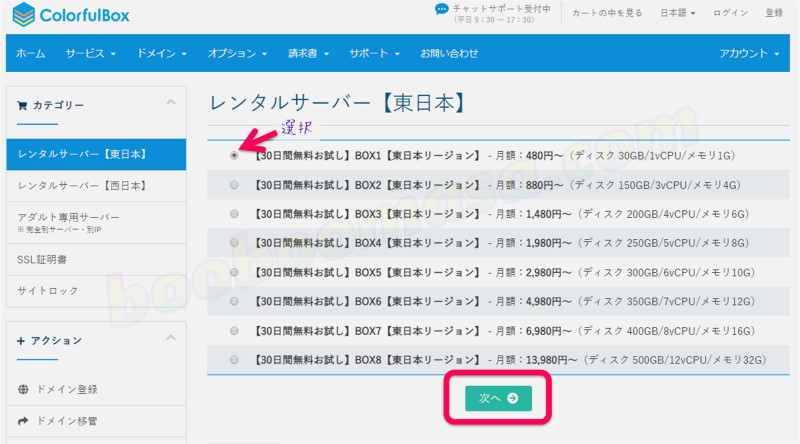Select アダルト専用サーバー category
800x444 pixels.
coord(96,223)
